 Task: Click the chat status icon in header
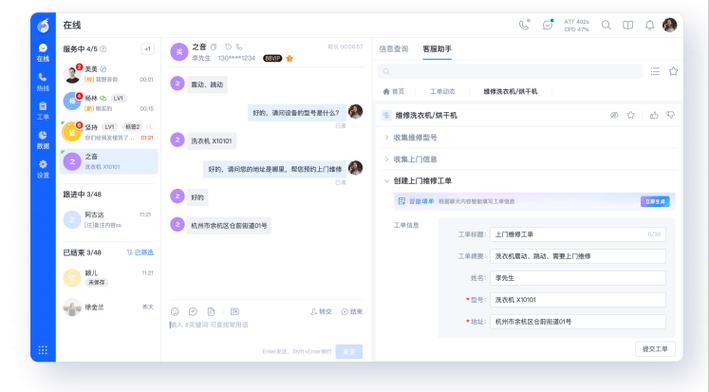pyautogui.click(x=548, y=25)
